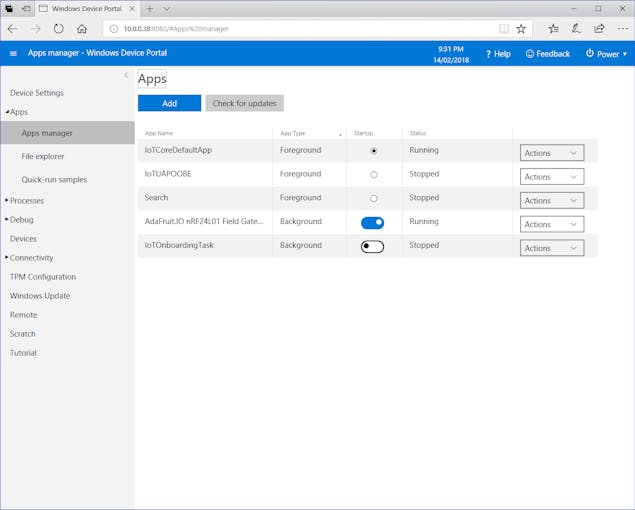
Task: Select IoTUAPOOBE startup radio button
Action: [374, 174]
